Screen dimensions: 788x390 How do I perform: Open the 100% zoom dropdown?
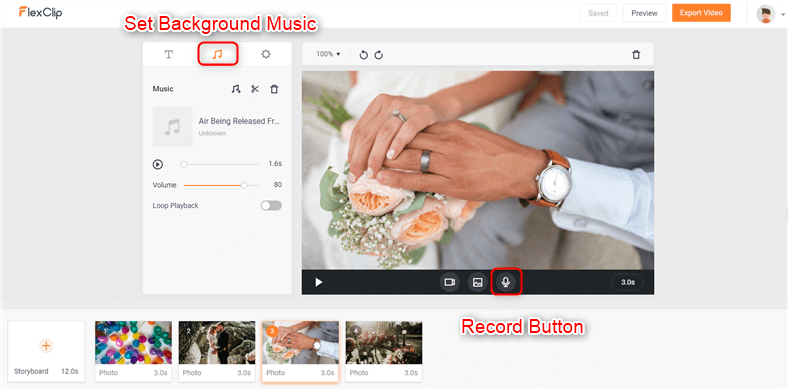[x=328, y=54]
